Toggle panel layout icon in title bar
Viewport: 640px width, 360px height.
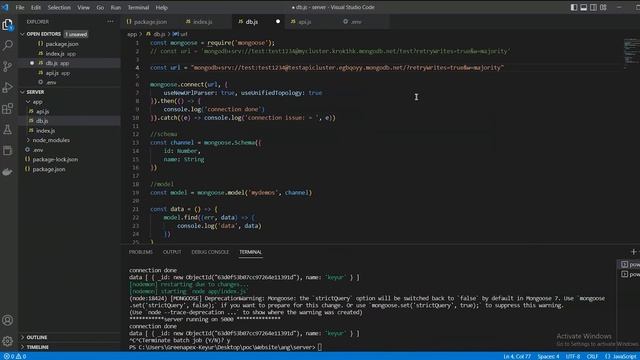tap(584, 7)
